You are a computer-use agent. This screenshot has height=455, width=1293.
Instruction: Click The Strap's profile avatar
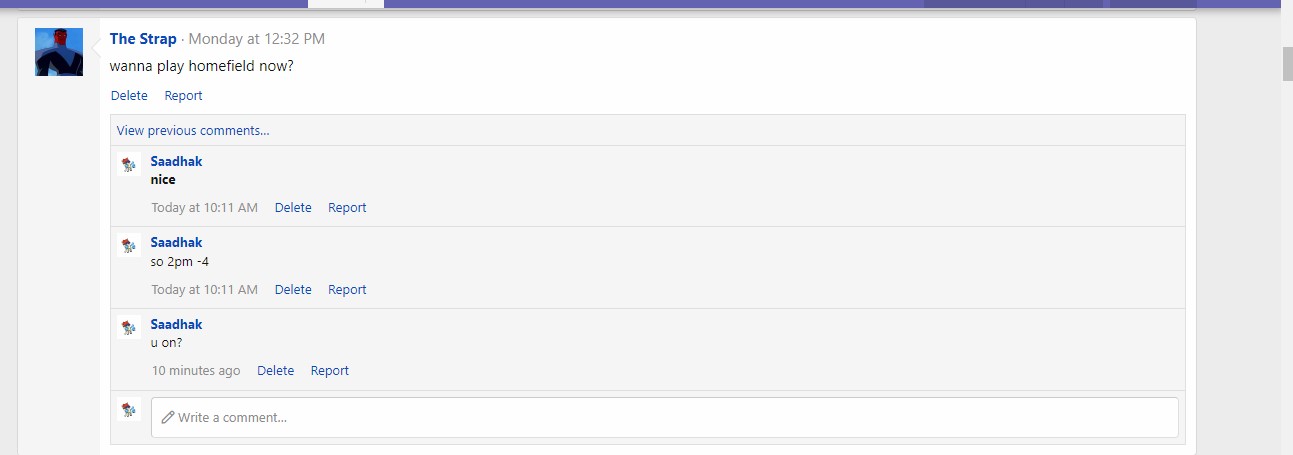59,52
